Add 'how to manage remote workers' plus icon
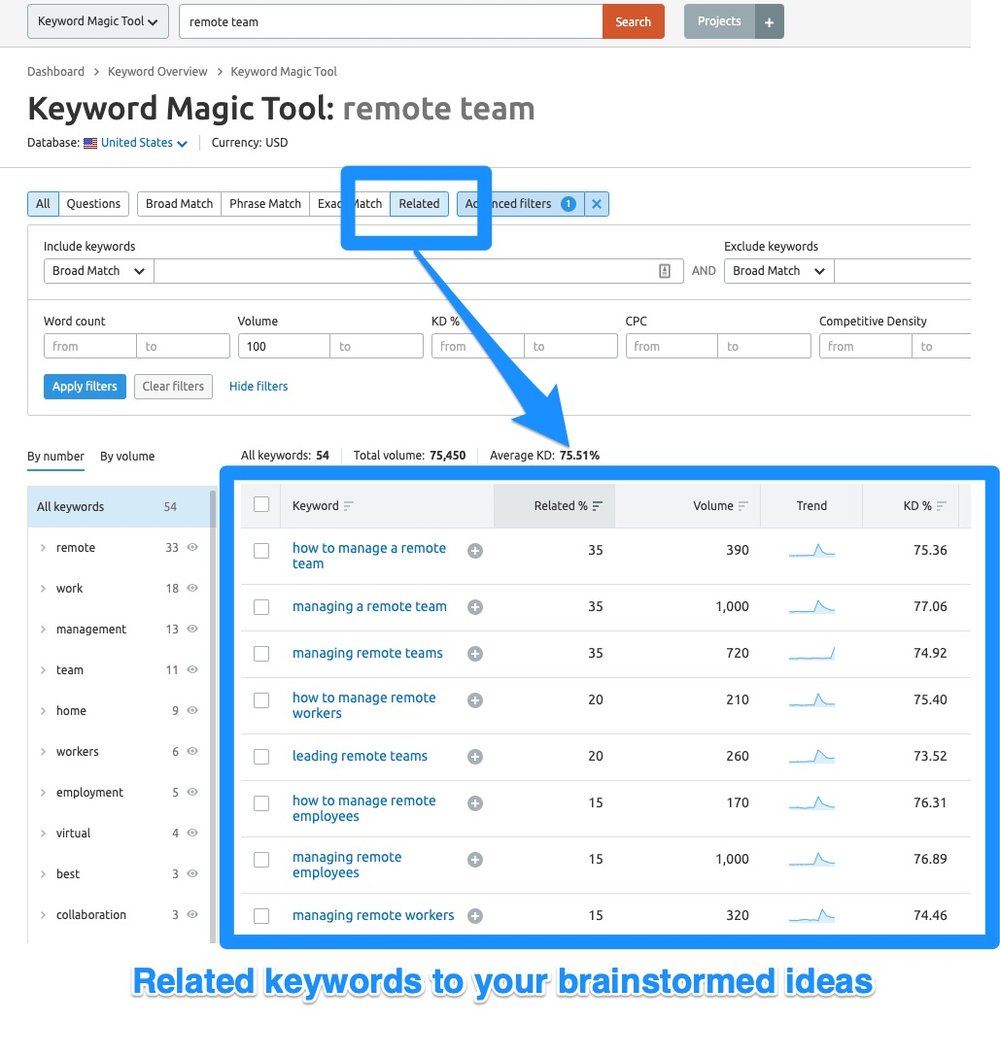This screenshot has width=1000, height=1056. (475, 700)
